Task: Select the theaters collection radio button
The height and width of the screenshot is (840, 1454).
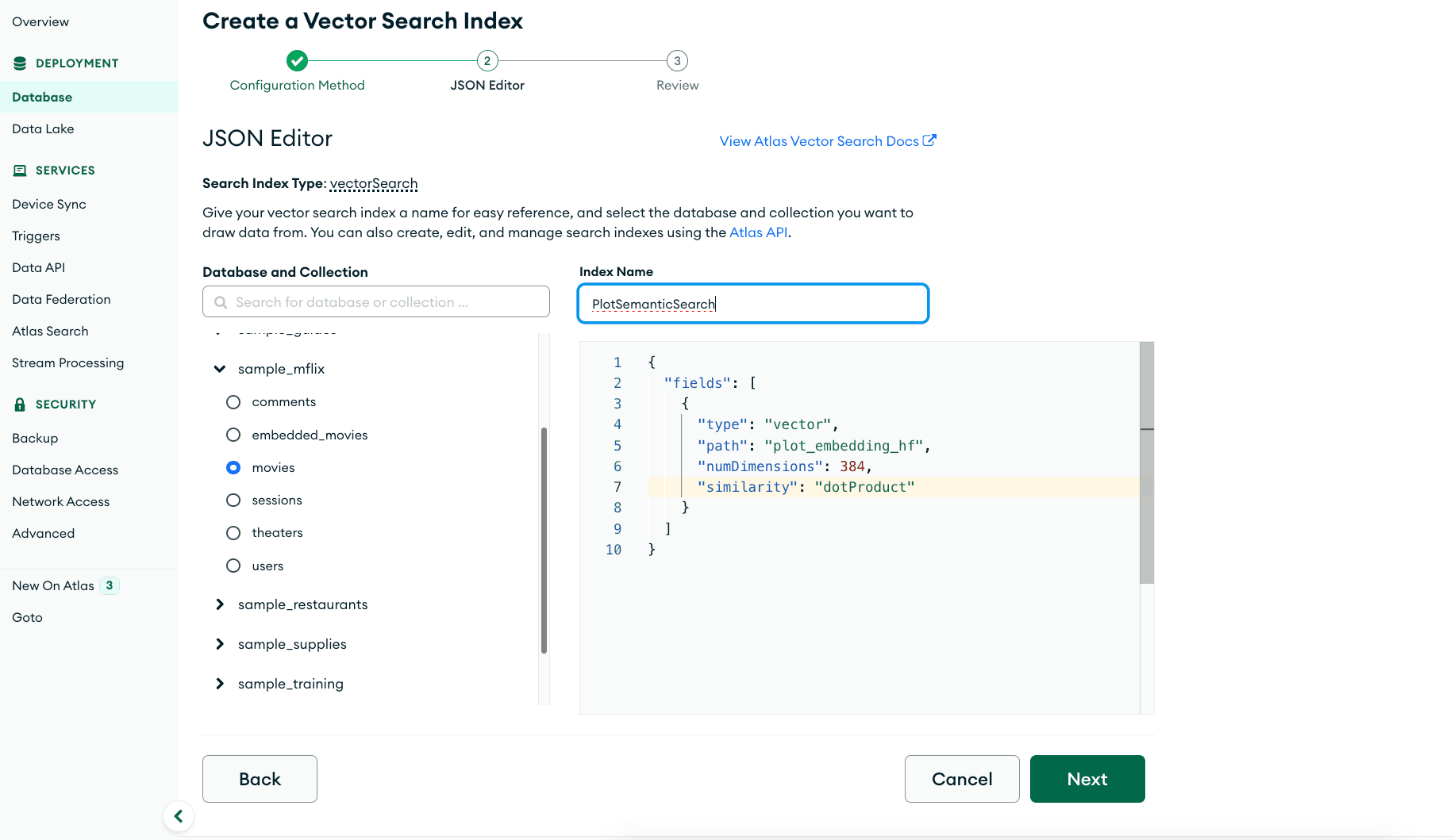Action: pos(233,533)
